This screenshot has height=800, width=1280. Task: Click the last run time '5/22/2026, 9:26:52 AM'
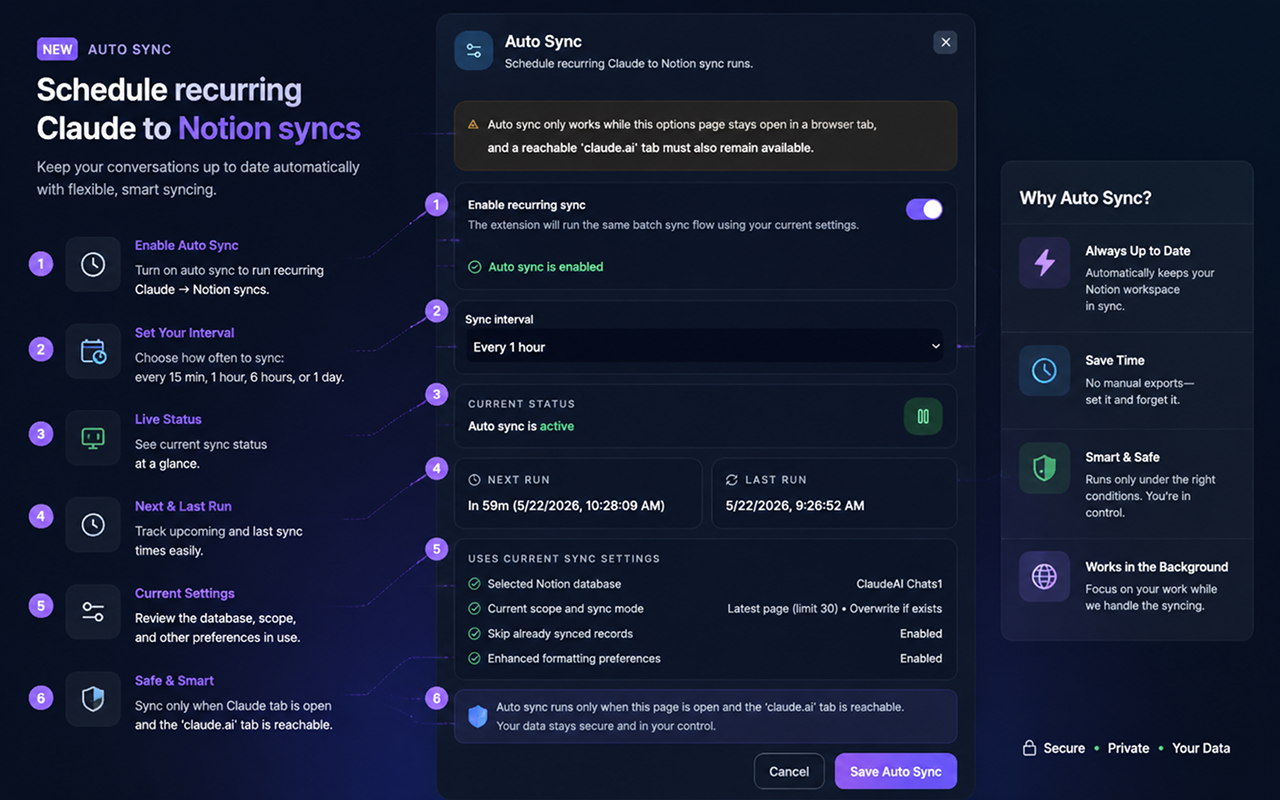click(x=795, y=505)
